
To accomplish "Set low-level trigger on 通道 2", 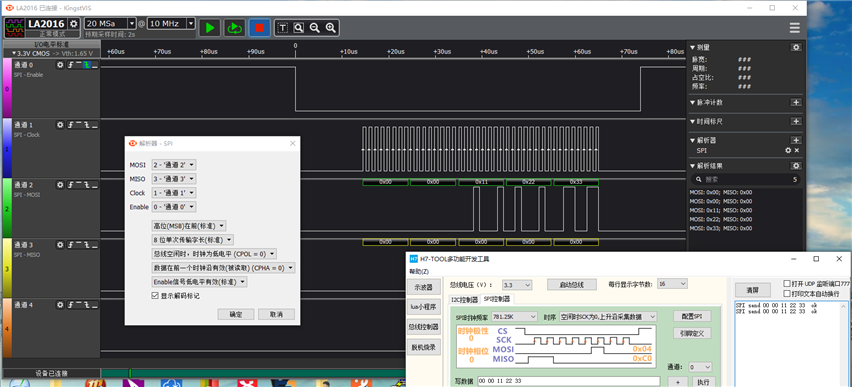I will coord(95,185).
